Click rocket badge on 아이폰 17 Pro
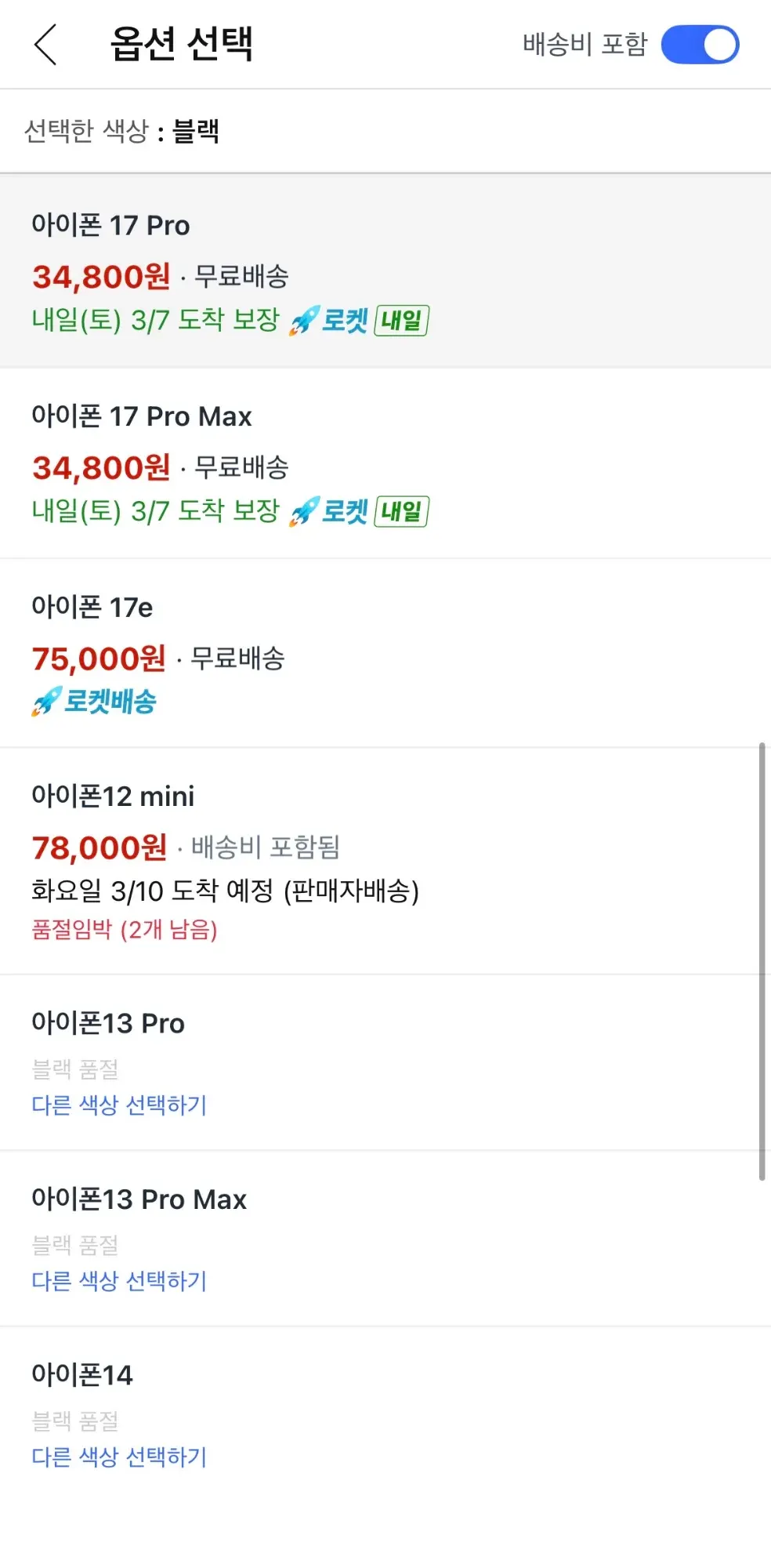 (328, 321)
